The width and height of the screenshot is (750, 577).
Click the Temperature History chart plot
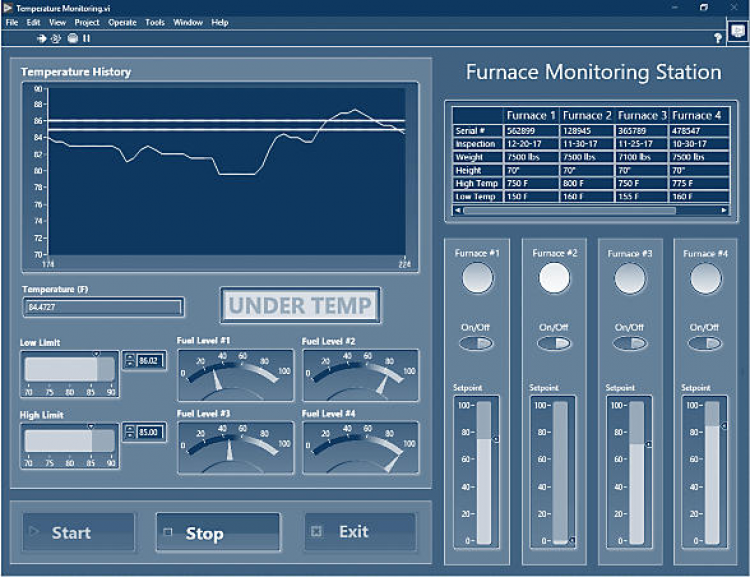(226, 171)
